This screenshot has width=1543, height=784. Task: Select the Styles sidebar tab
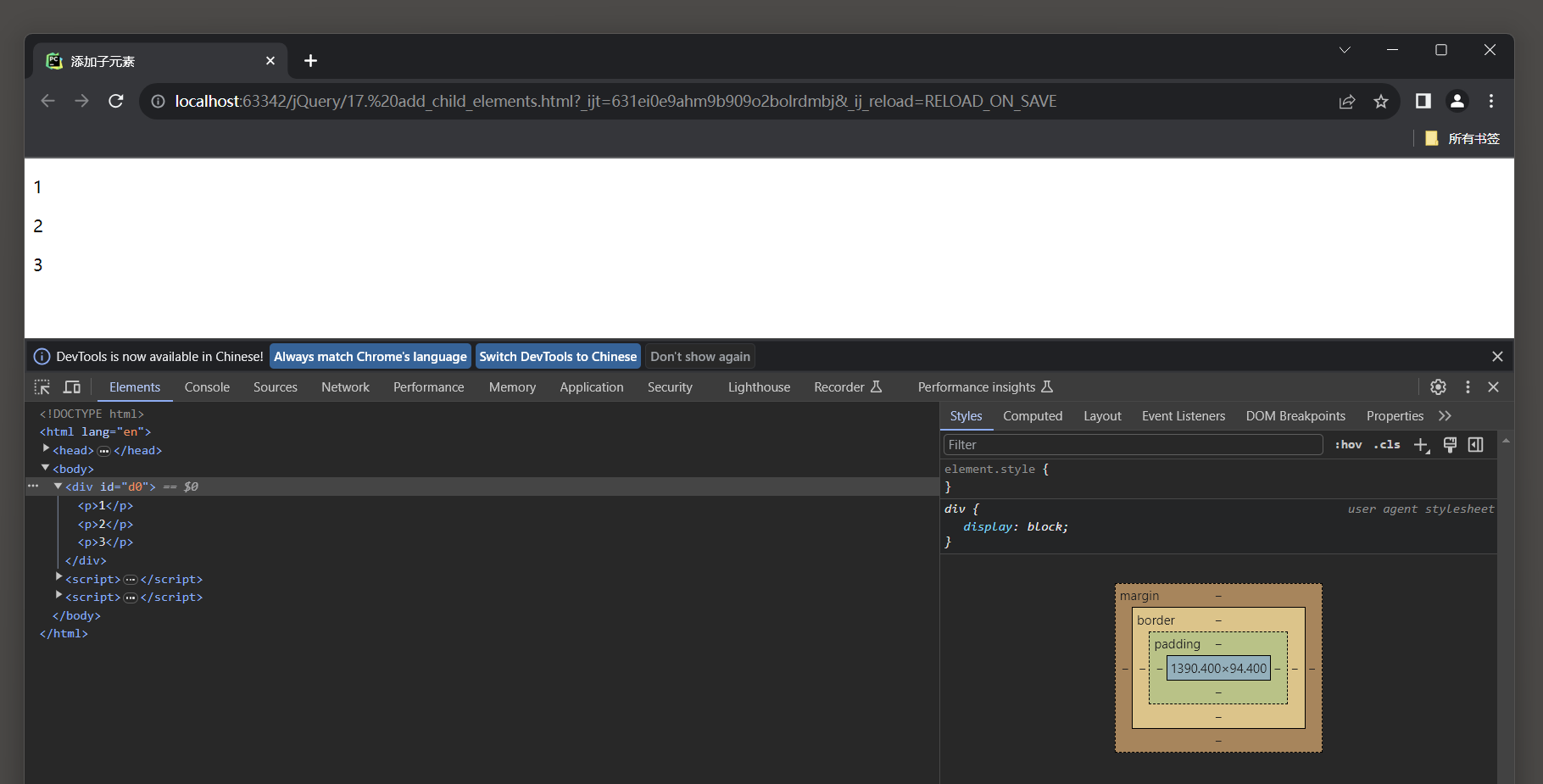[x=966, y=416]
